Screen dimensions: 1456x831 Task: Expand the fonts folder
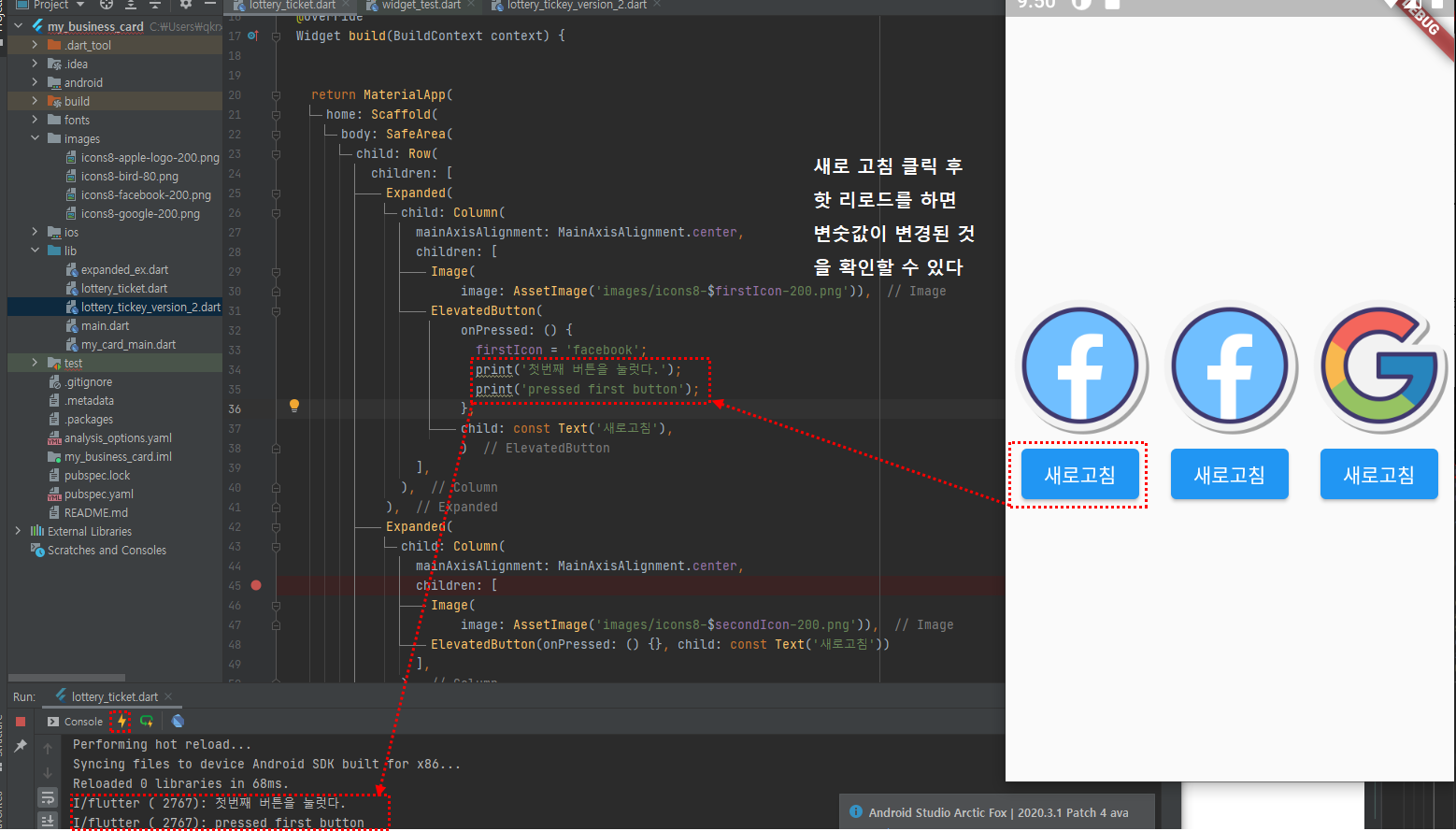pyautogui.click(x=36, y=120)
